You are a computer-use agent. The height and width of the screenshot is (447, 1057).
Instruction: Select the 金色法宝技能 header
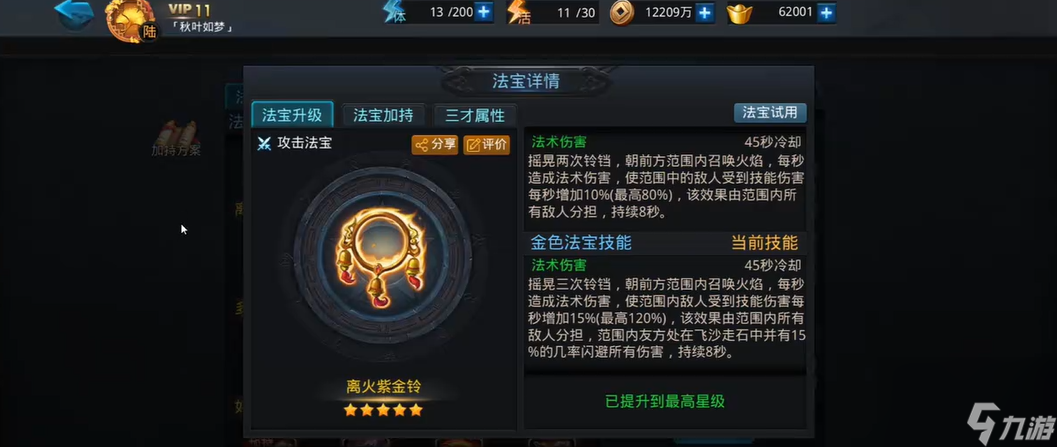point(581,243)
